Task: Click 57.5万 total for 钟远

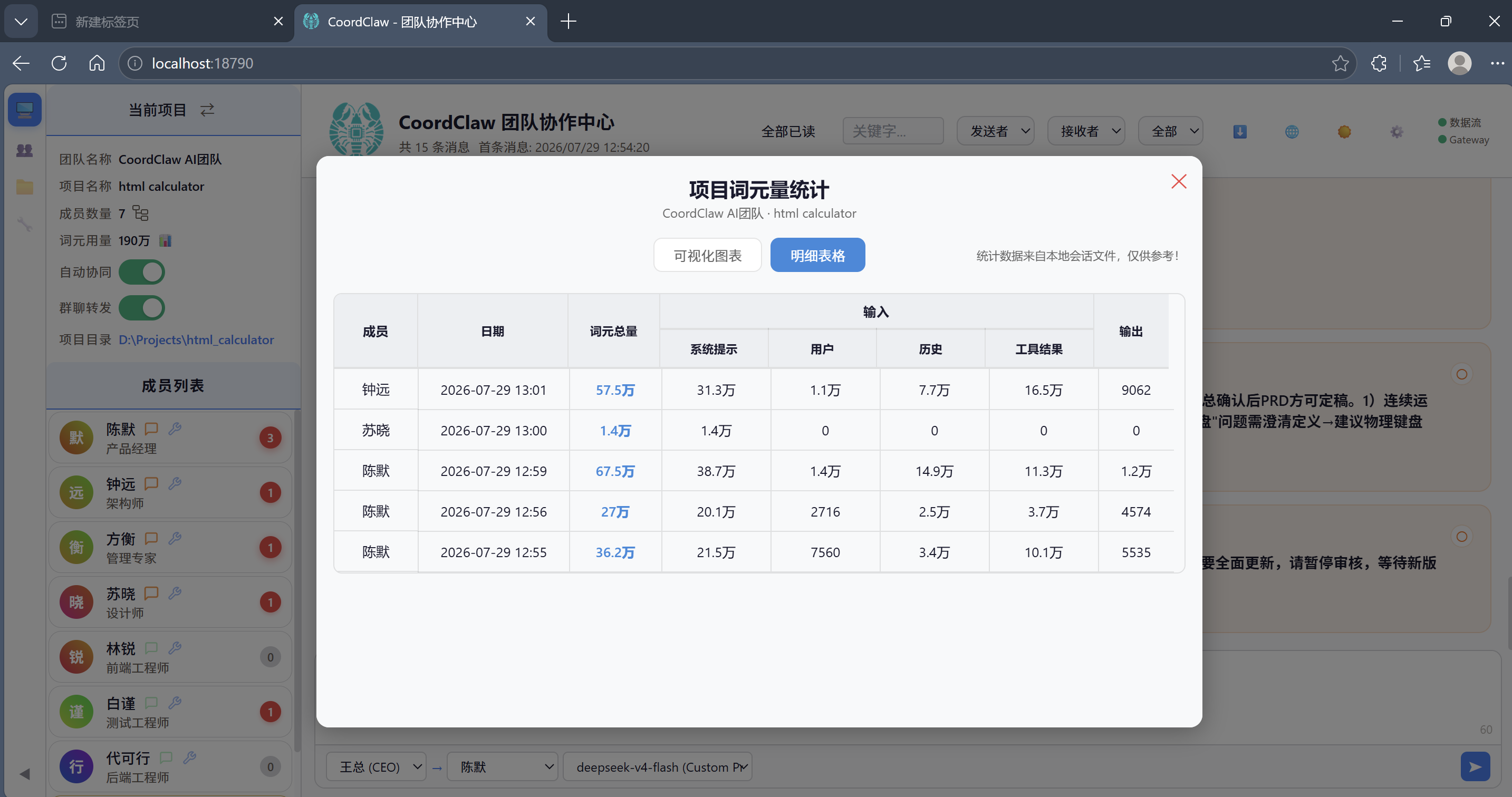Action: 614,390
